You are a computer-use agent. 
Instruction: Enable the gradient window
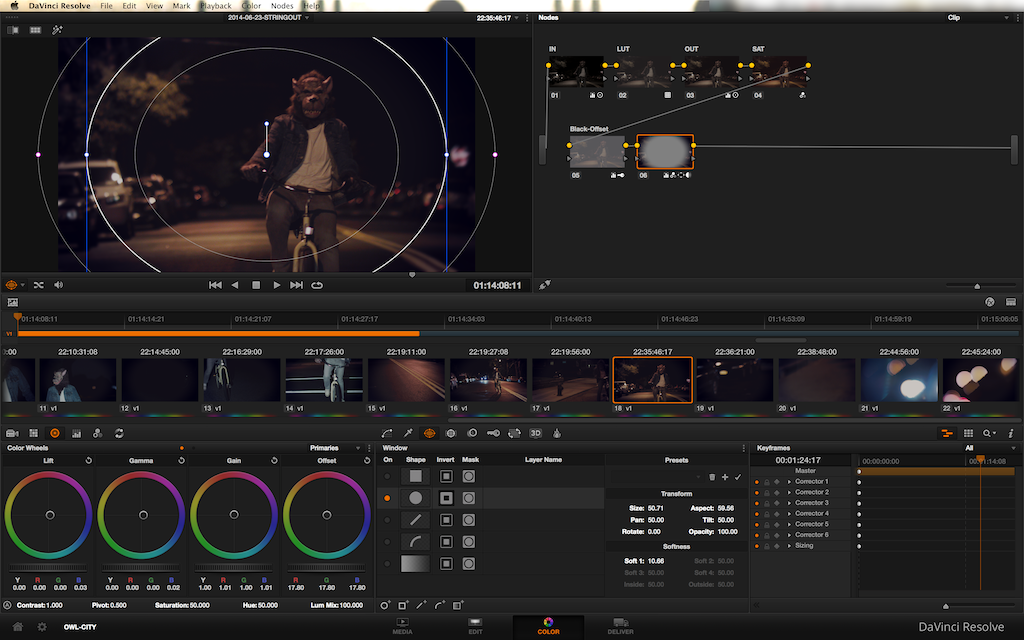[387, 564]
